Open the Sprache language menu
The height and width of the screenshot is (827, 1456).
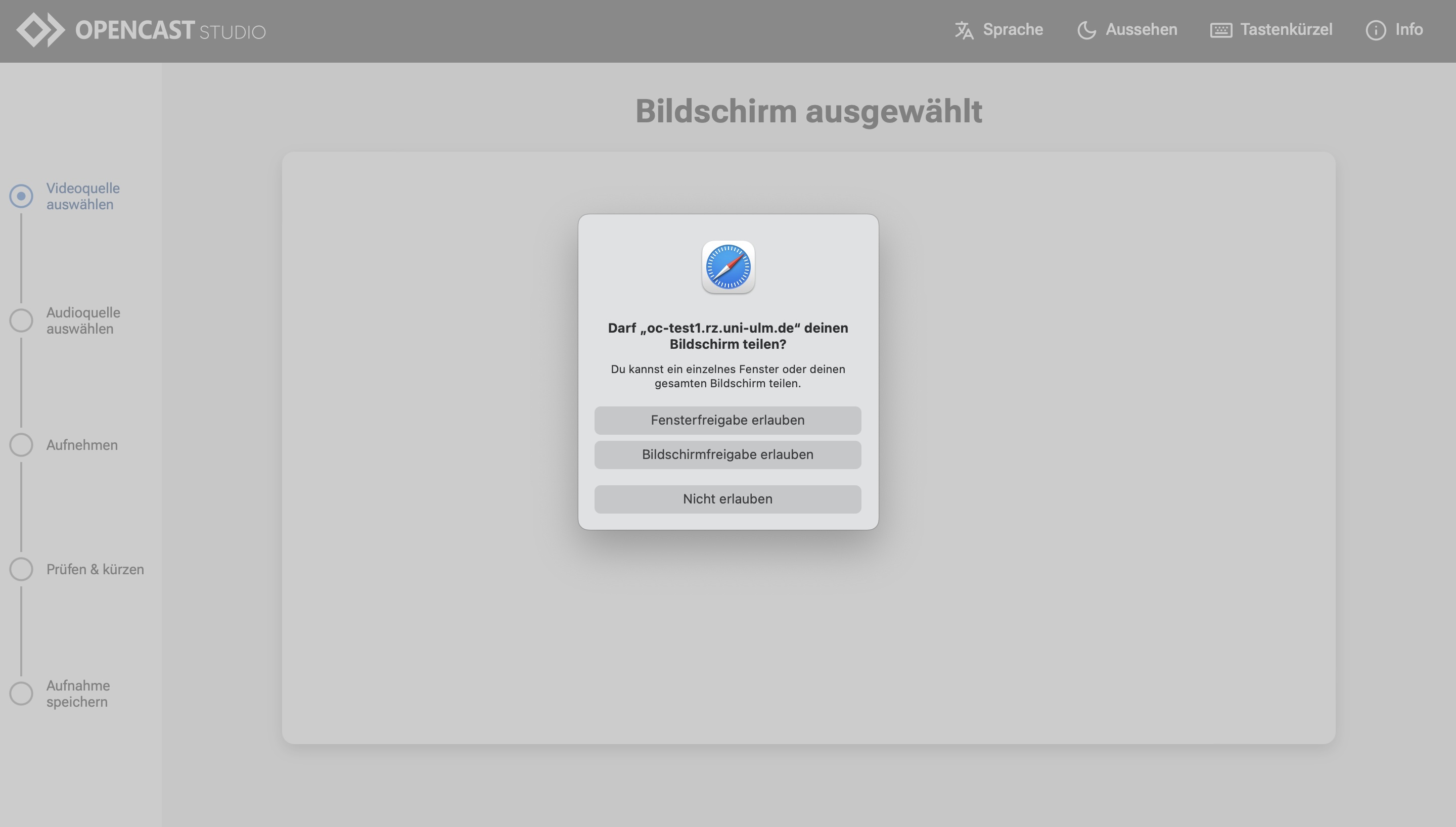999,29
